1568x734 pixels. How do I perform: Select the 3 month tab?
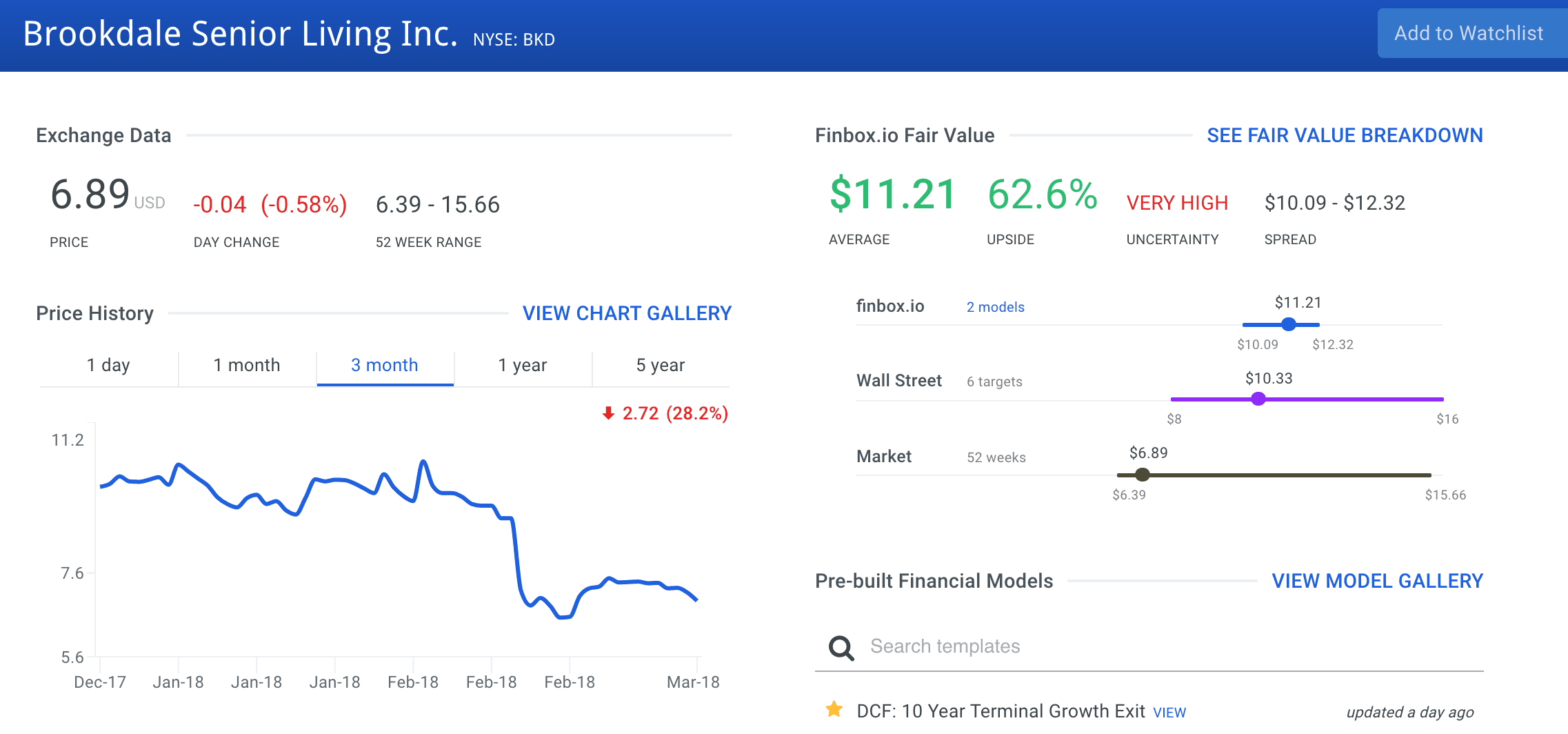(x=385, y=365)
